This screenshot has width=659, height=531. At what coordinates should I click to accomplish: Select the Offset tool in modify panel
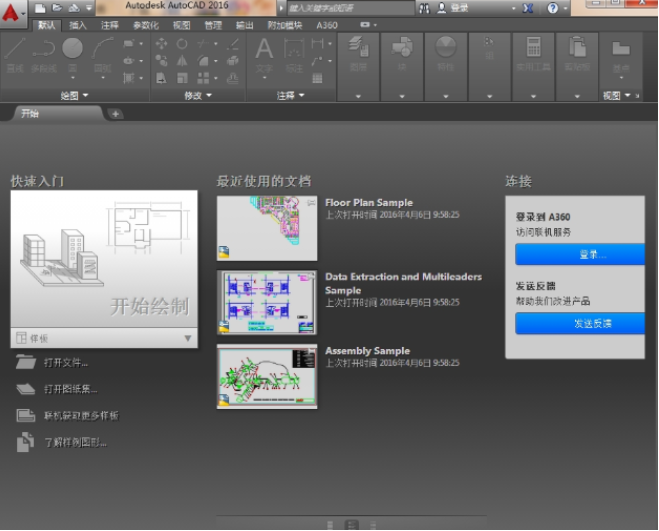233,78
